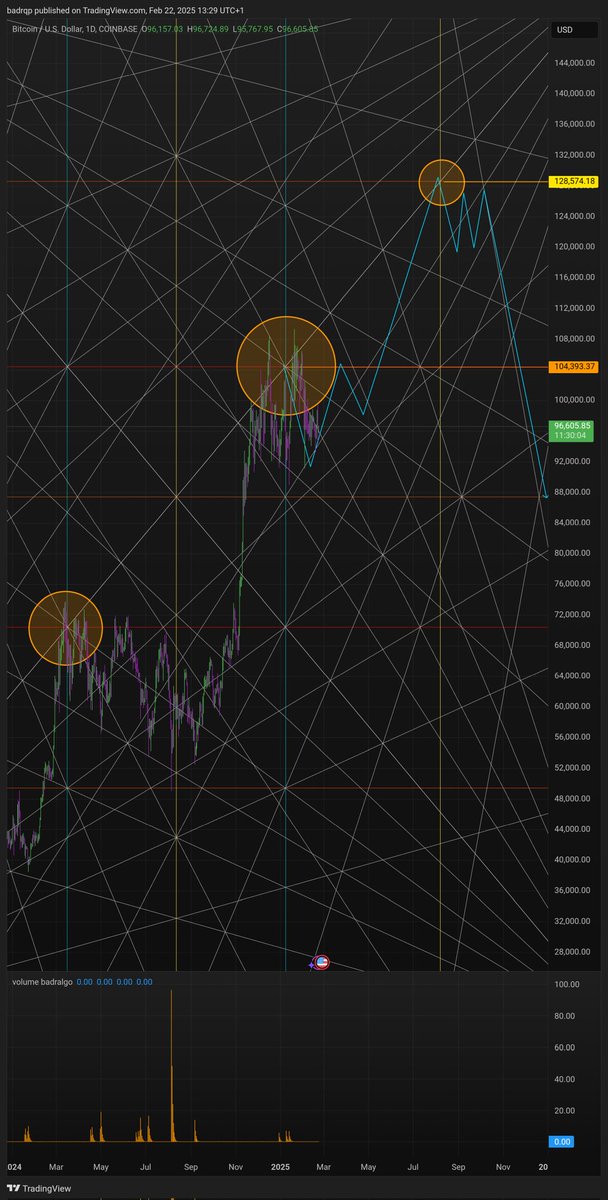608x1200 pixels.
Task: Click the 'Mar' label beside 024 on time axis
Action: (x=57, y=1166)
